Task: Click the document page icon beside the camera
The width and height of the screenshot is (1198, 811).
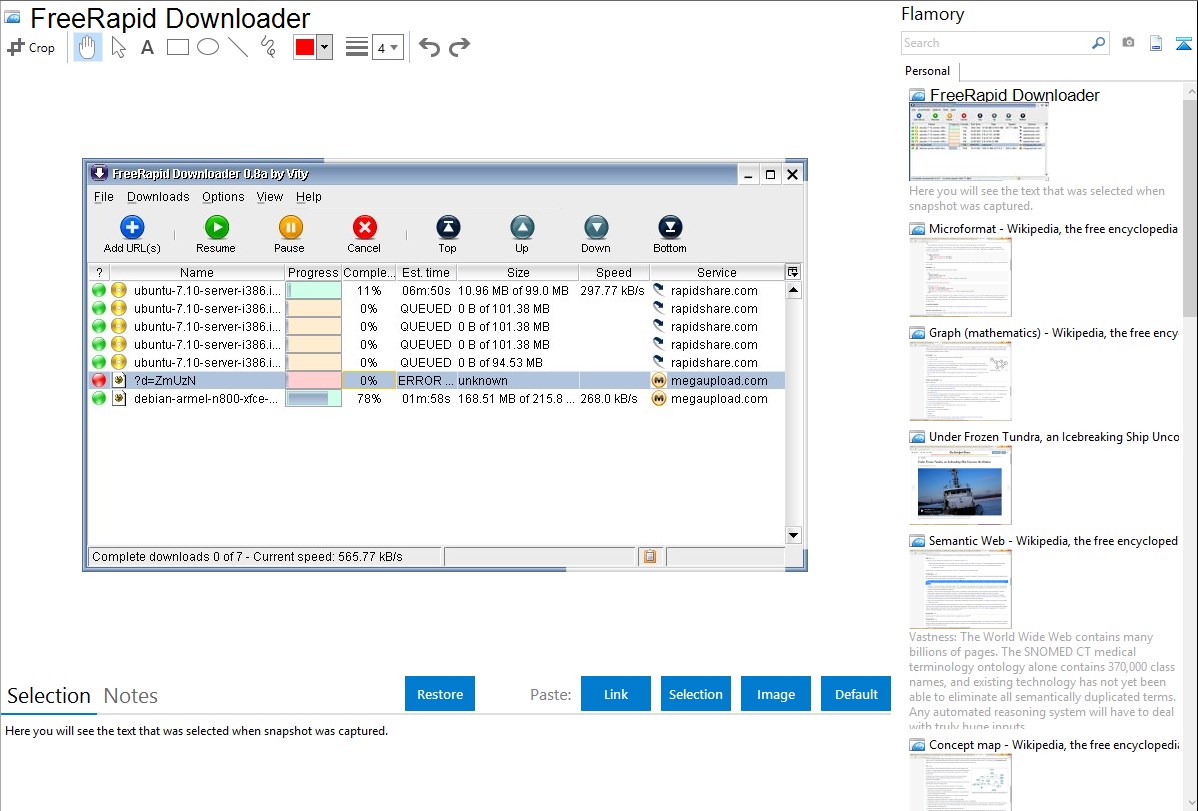Action: pyautogui.click(x=1156, y=43)
